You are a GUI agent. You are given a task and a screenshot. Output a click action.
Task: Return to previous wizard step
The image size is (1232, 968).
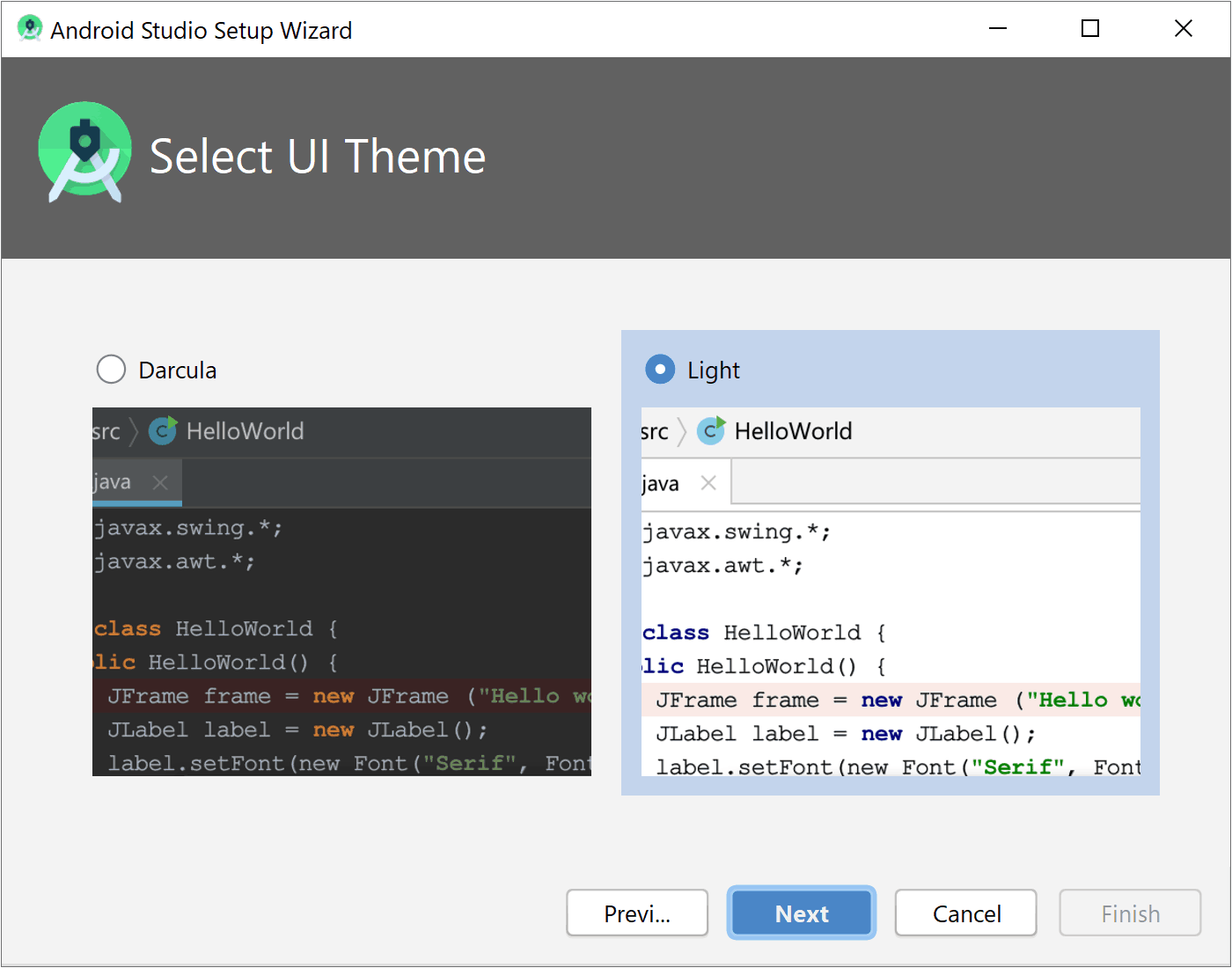point(637,913)
